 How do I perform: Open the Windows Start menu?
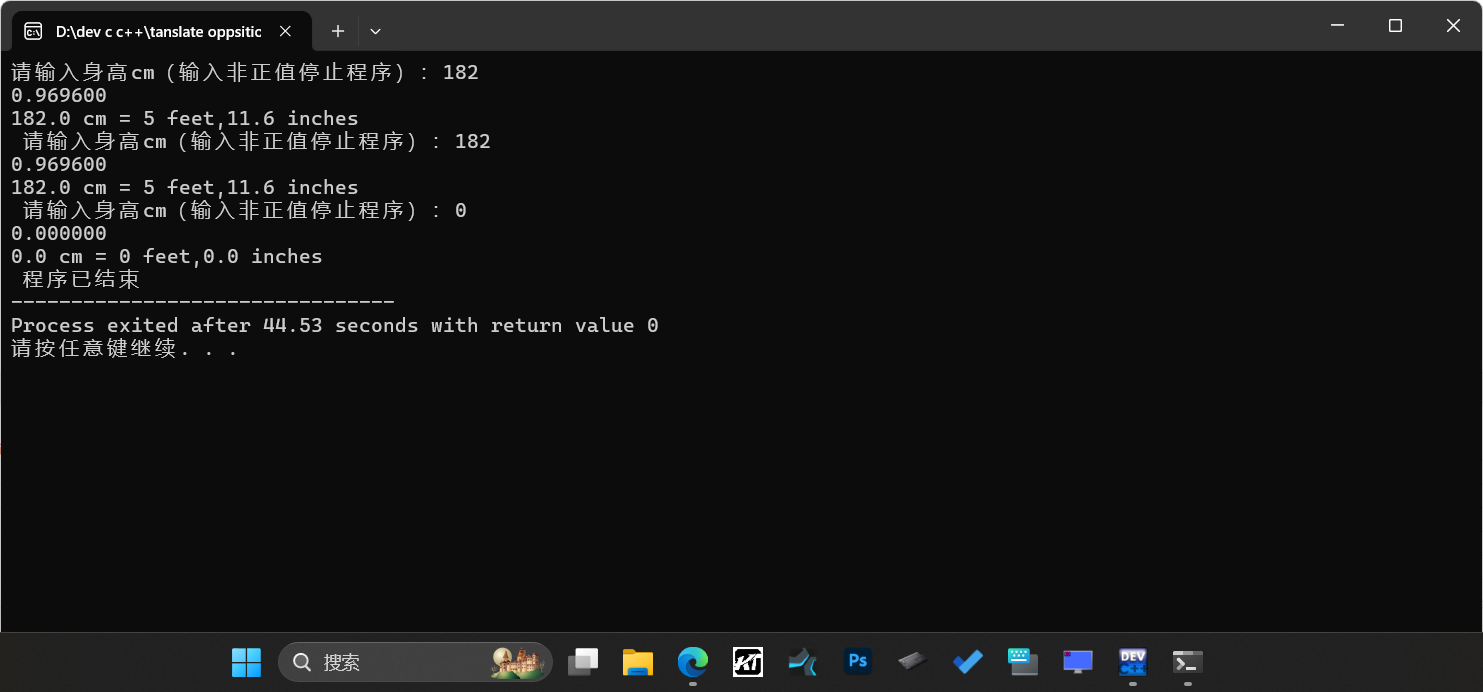tap(246, 662)
